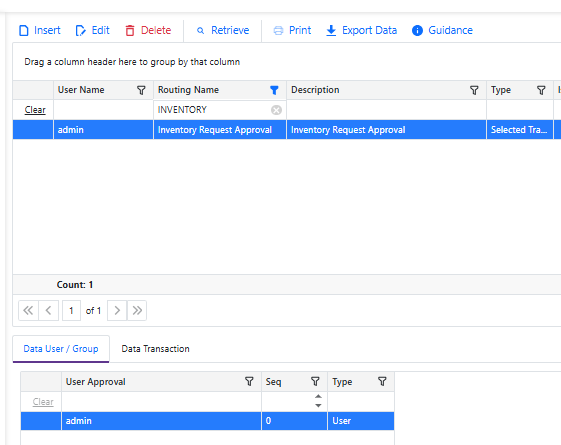Sort by Seq column header

pos(273,382)
